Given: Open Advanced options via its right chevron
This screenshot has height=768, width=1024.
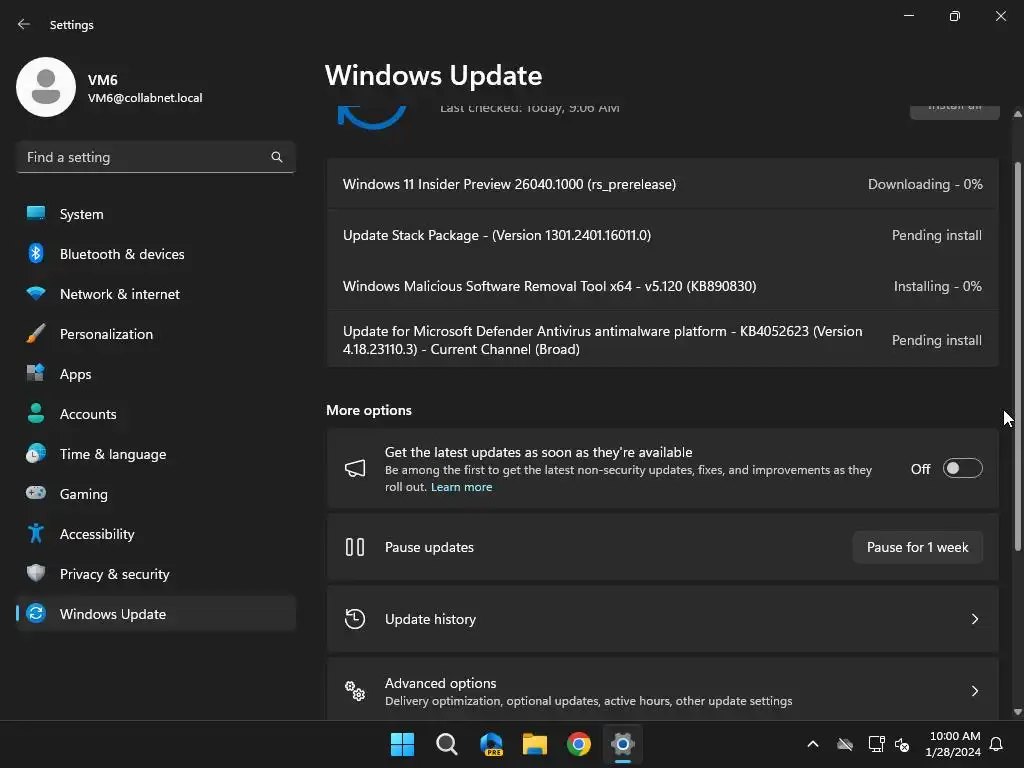Looking at the screenshot, I should point(974,690).
